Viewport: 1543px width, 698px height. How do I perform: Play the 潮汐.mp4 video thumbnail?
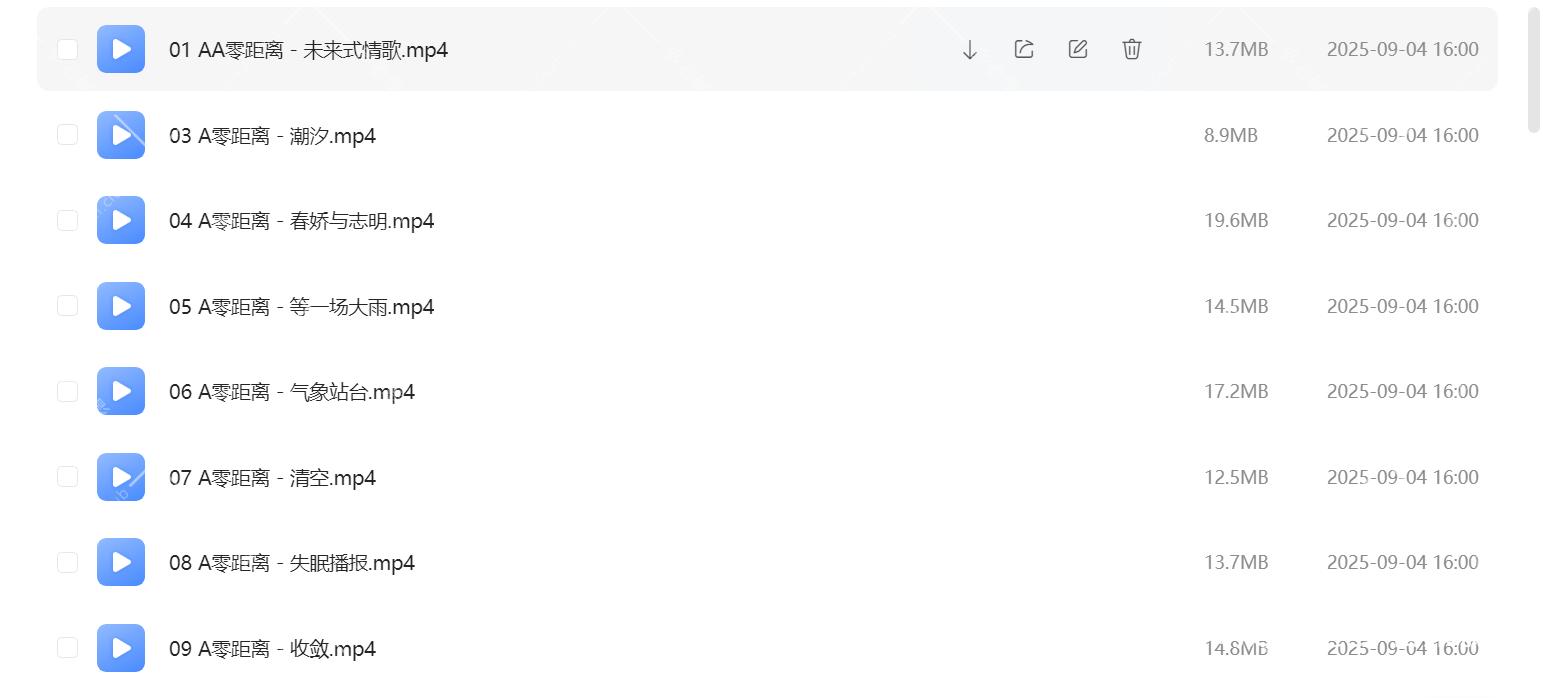[x=120, y=134]
